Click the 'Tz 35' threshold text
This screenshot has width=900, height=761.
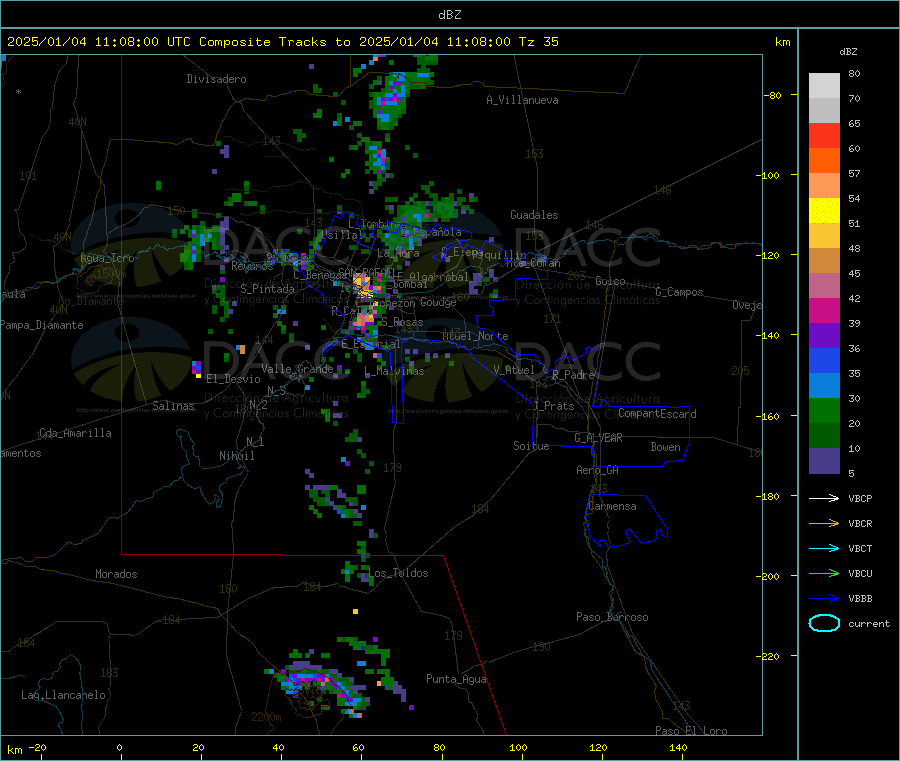pos(539,42)
